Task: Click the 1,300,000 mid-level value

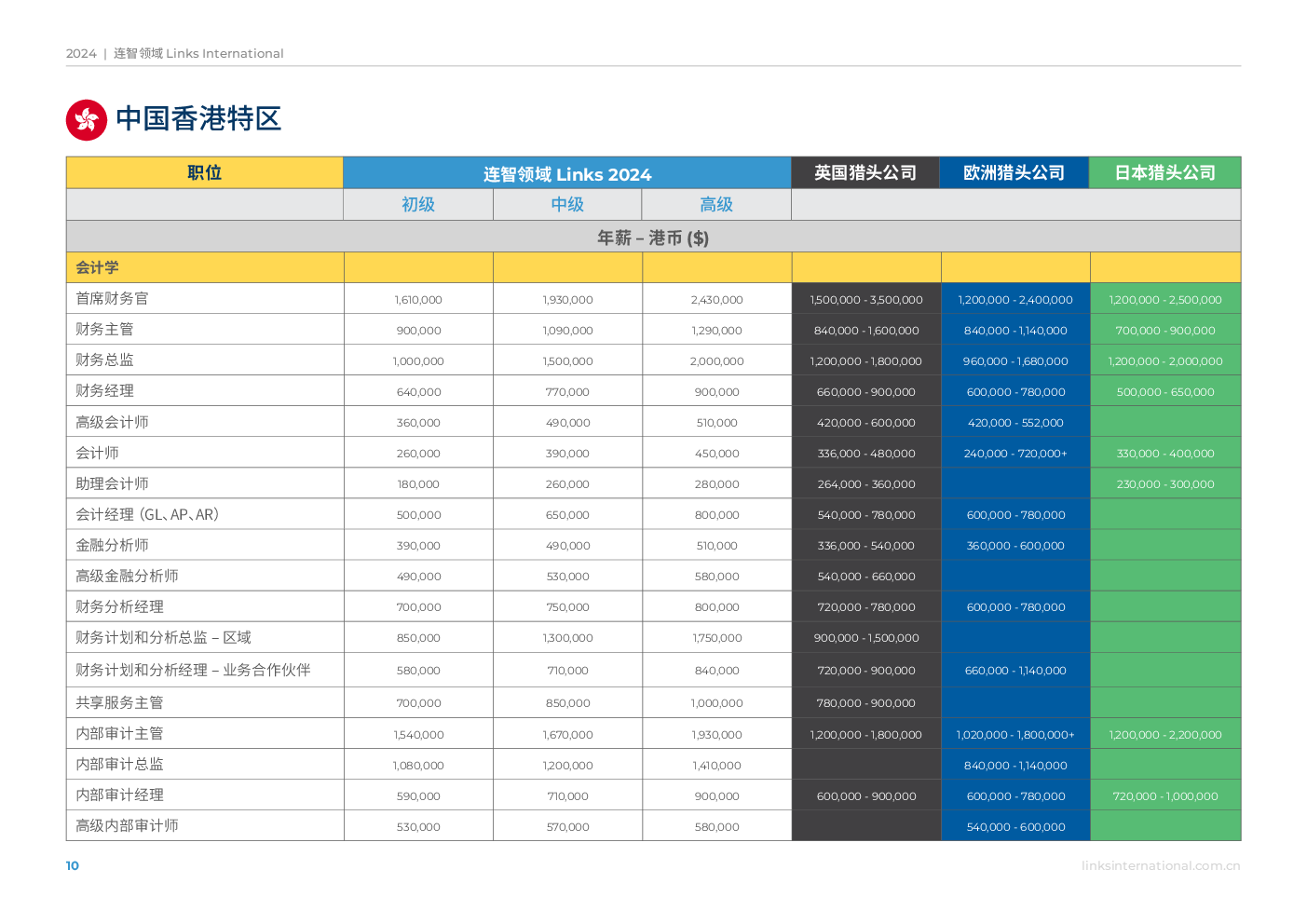Action: (568, 638)
